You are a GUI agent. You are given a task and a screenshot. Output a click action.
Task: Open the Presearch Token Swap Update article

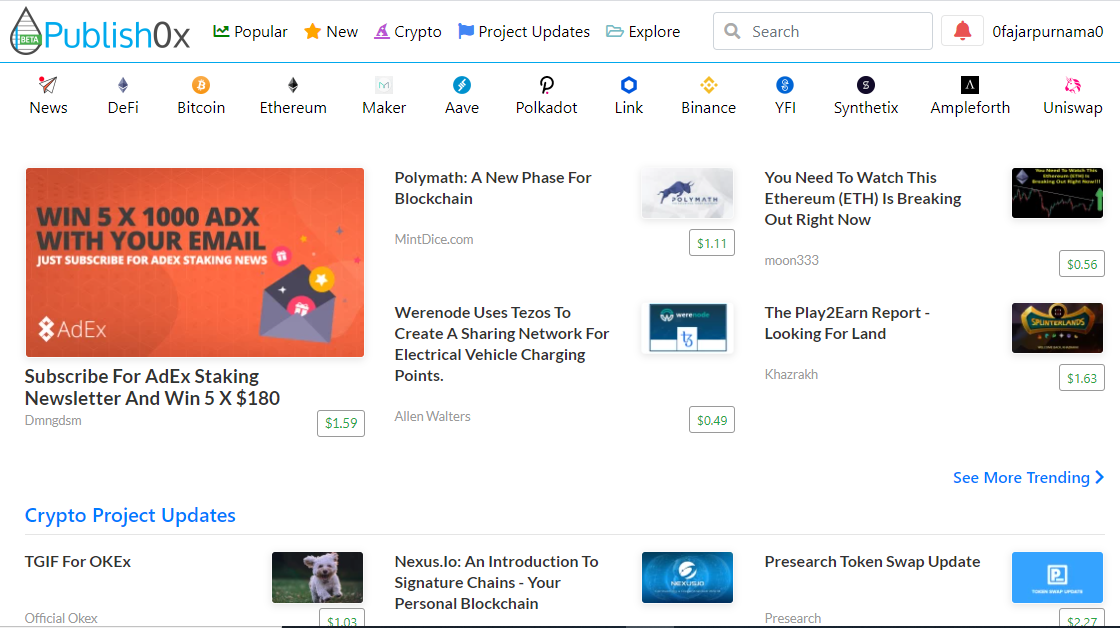[x=872, y=562]
